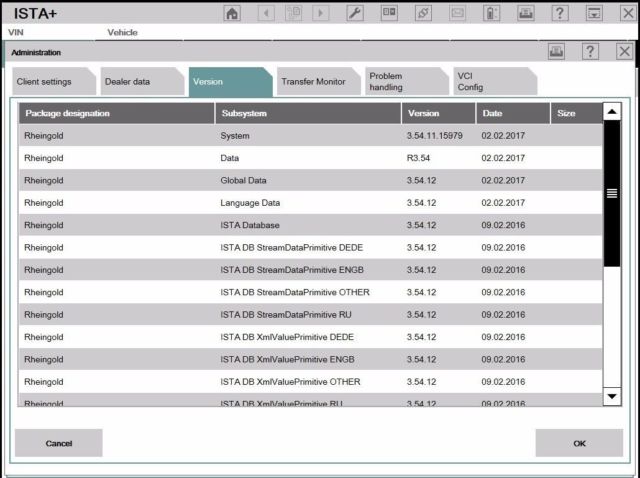Image resolution: width=640 pixels, height=478 pixels.
Task: Open the Dealer data tab
Action: 127,82
